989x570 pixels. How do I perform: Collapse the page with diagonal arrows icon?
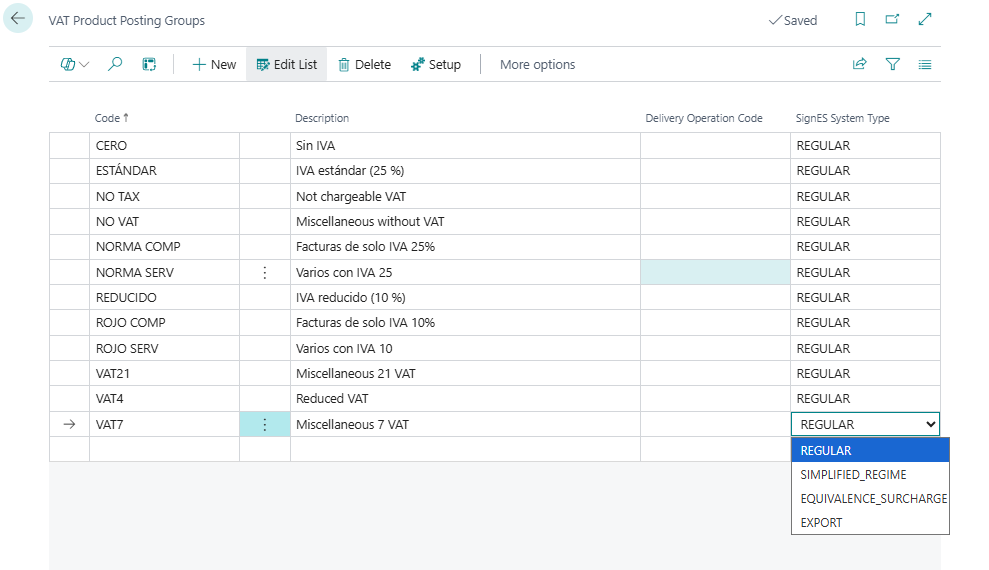(925, 20)
